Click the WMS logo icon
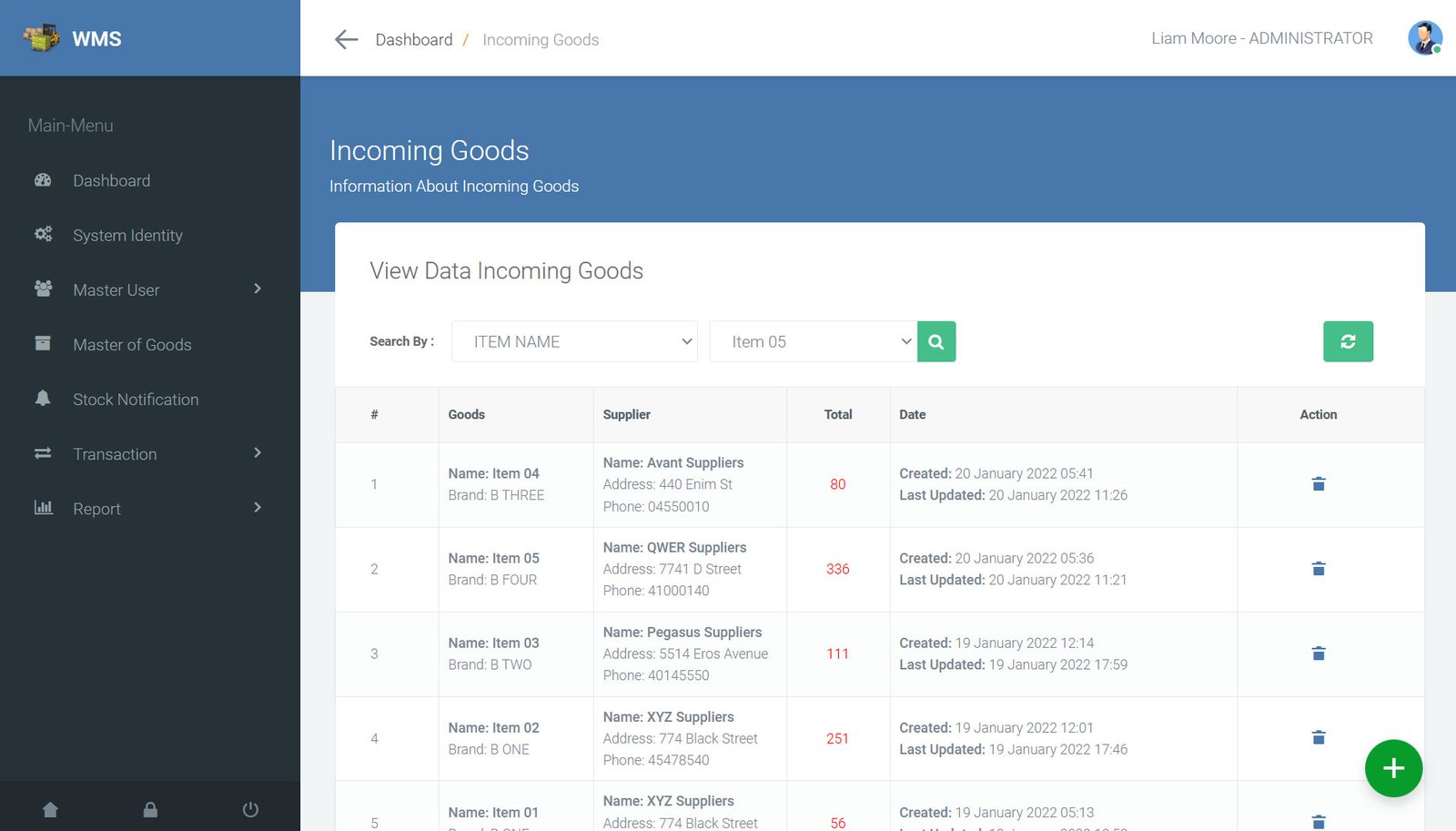This screenshot has width=1456, height=831. [41, 38]
